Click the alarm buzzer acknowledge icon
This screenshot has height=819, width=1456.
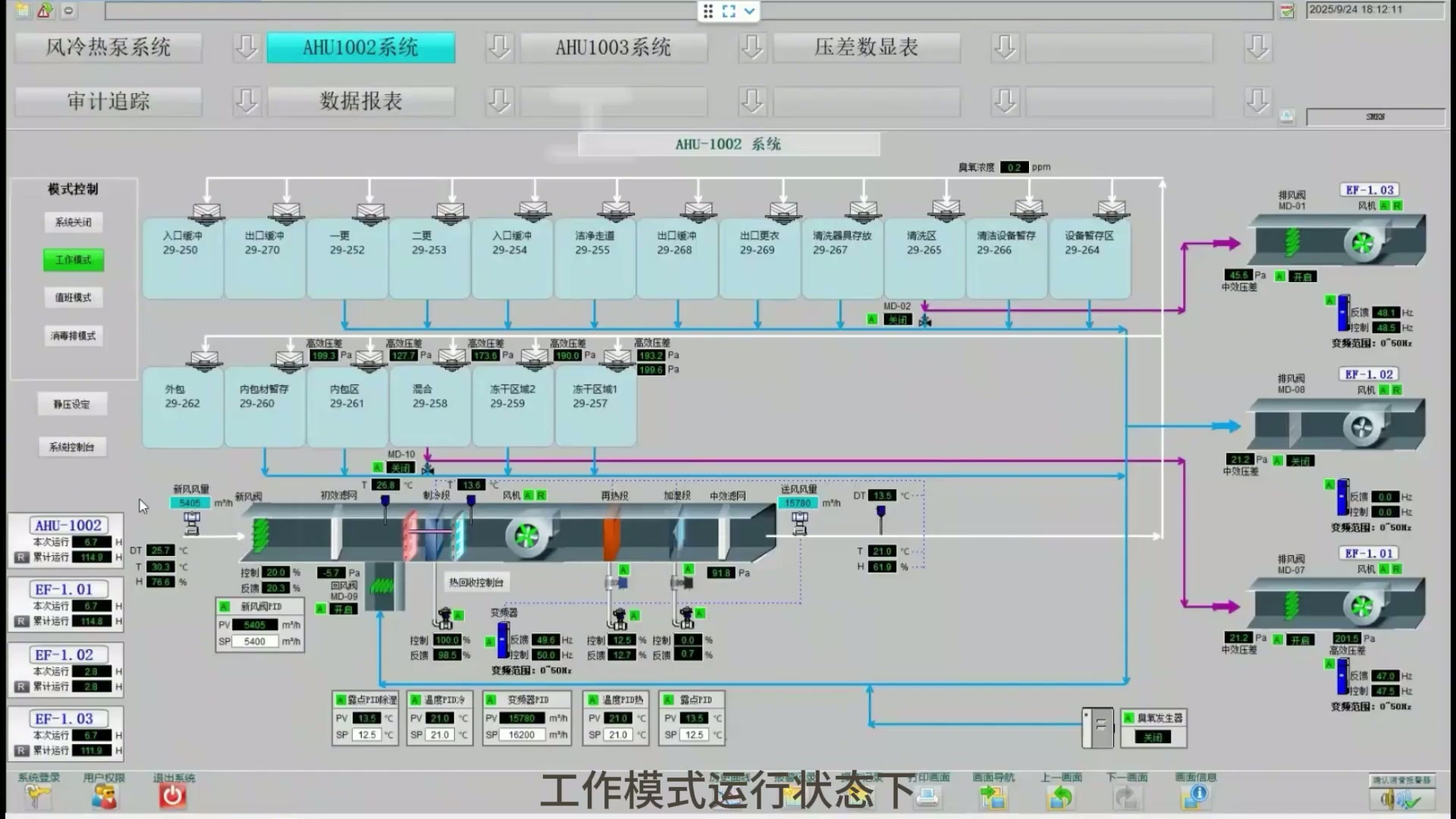1401,799
